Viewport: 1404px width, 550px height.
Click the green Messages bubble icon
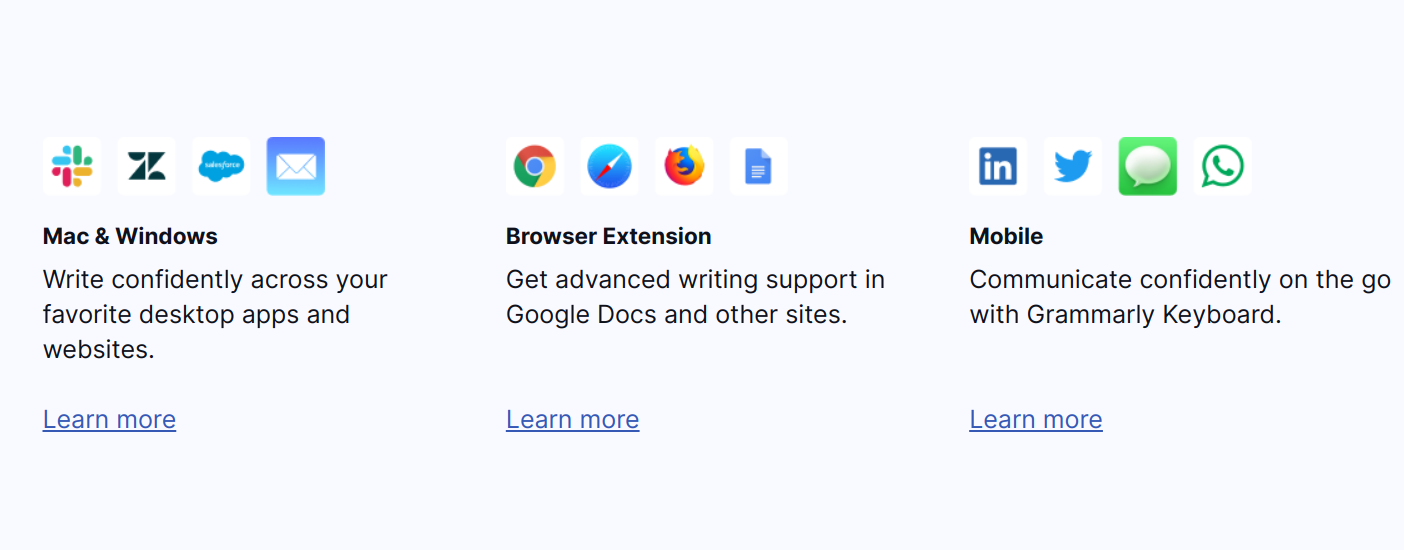(1148, 166)
